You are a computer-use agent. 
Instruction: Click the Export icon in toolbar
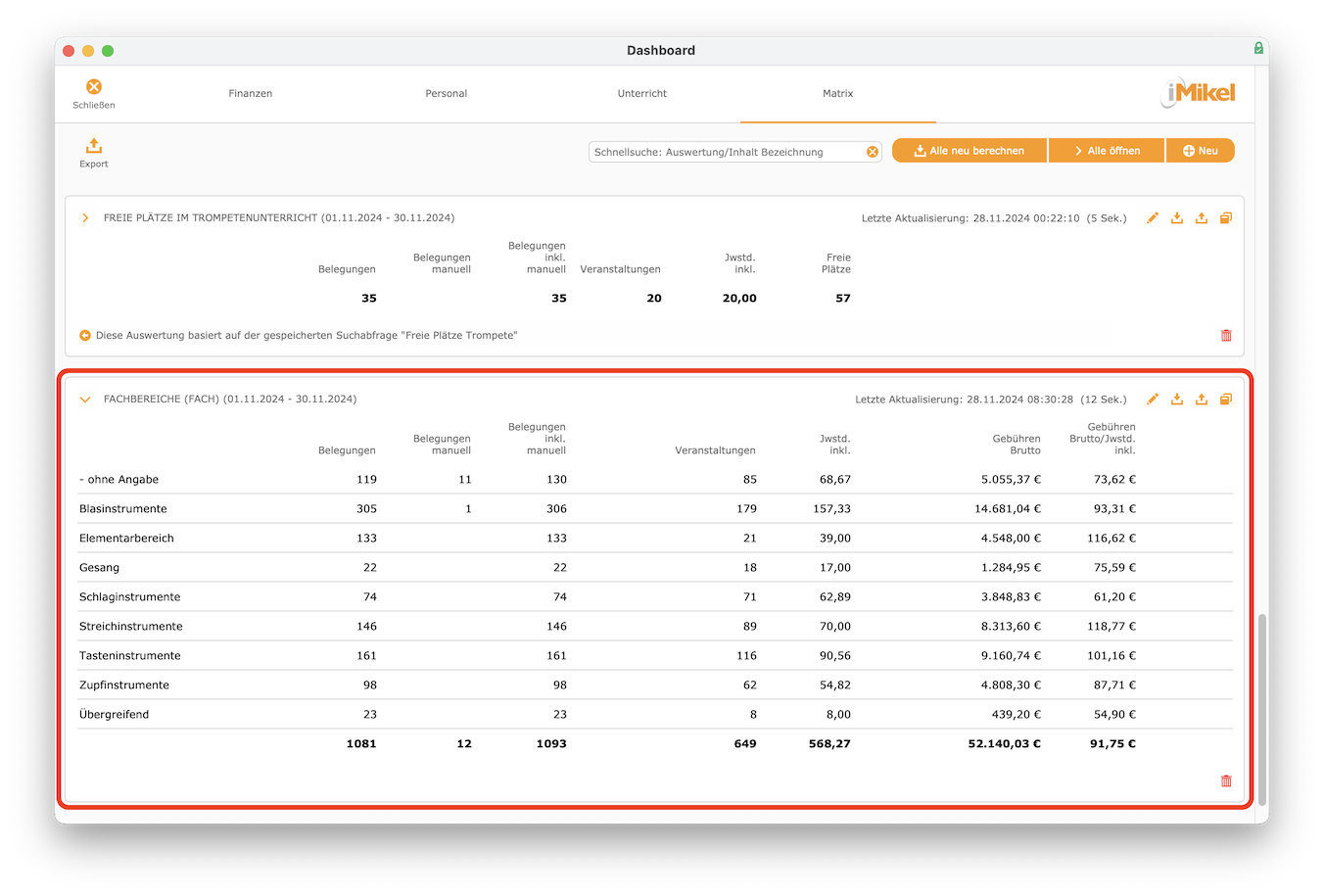click(x=94, y=146)
